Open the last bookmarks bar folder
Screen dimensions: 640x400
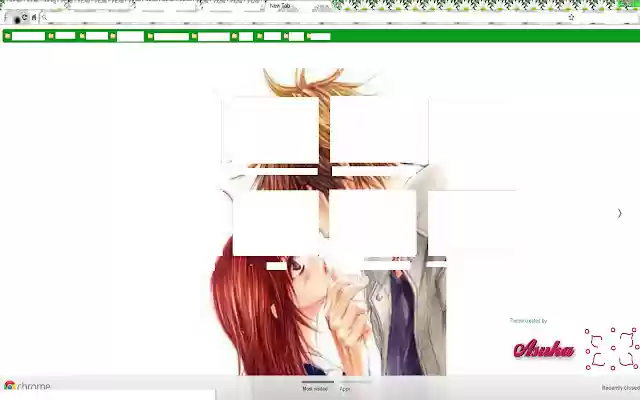[319, 36]
